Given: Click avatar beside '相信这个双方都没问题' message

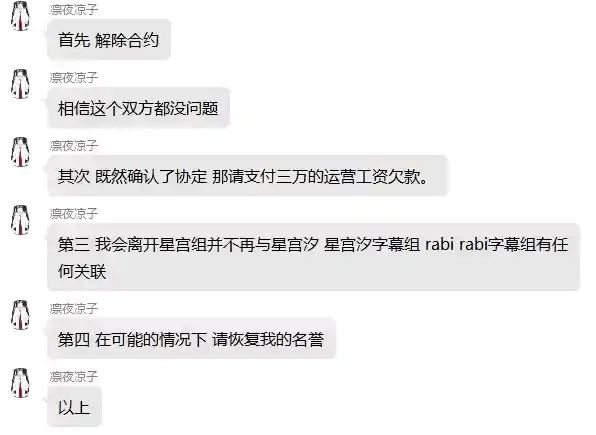Looking at the screenshot, I should pos(20,84).
